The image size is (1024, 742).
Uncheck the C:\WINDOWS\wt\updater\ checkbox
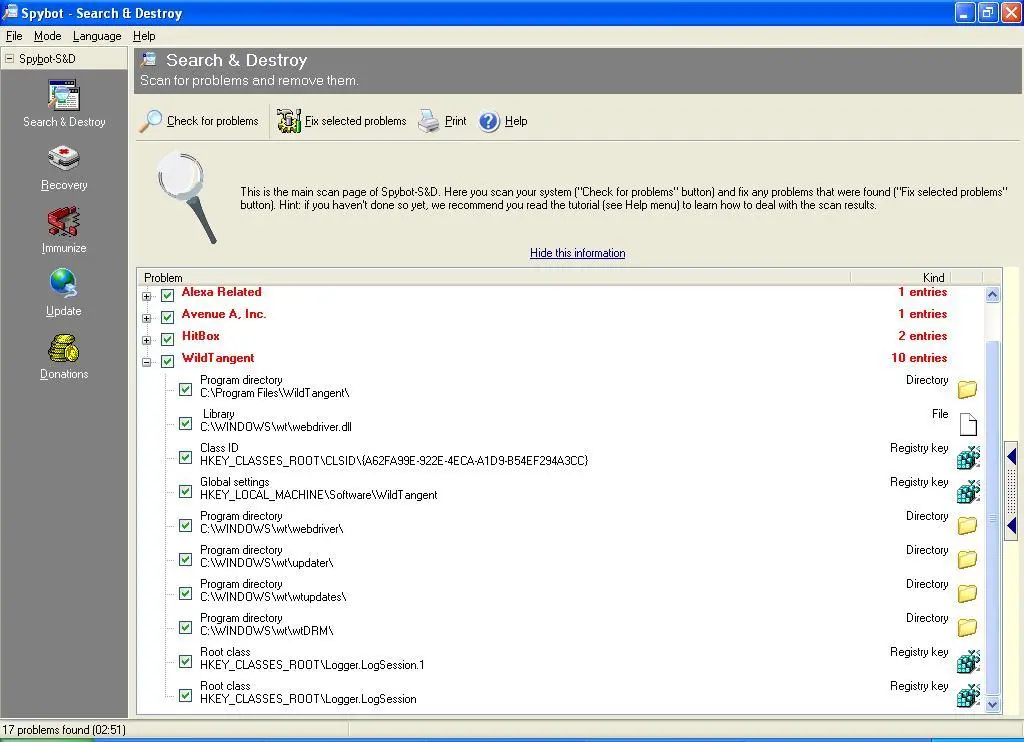click(185, 559)
